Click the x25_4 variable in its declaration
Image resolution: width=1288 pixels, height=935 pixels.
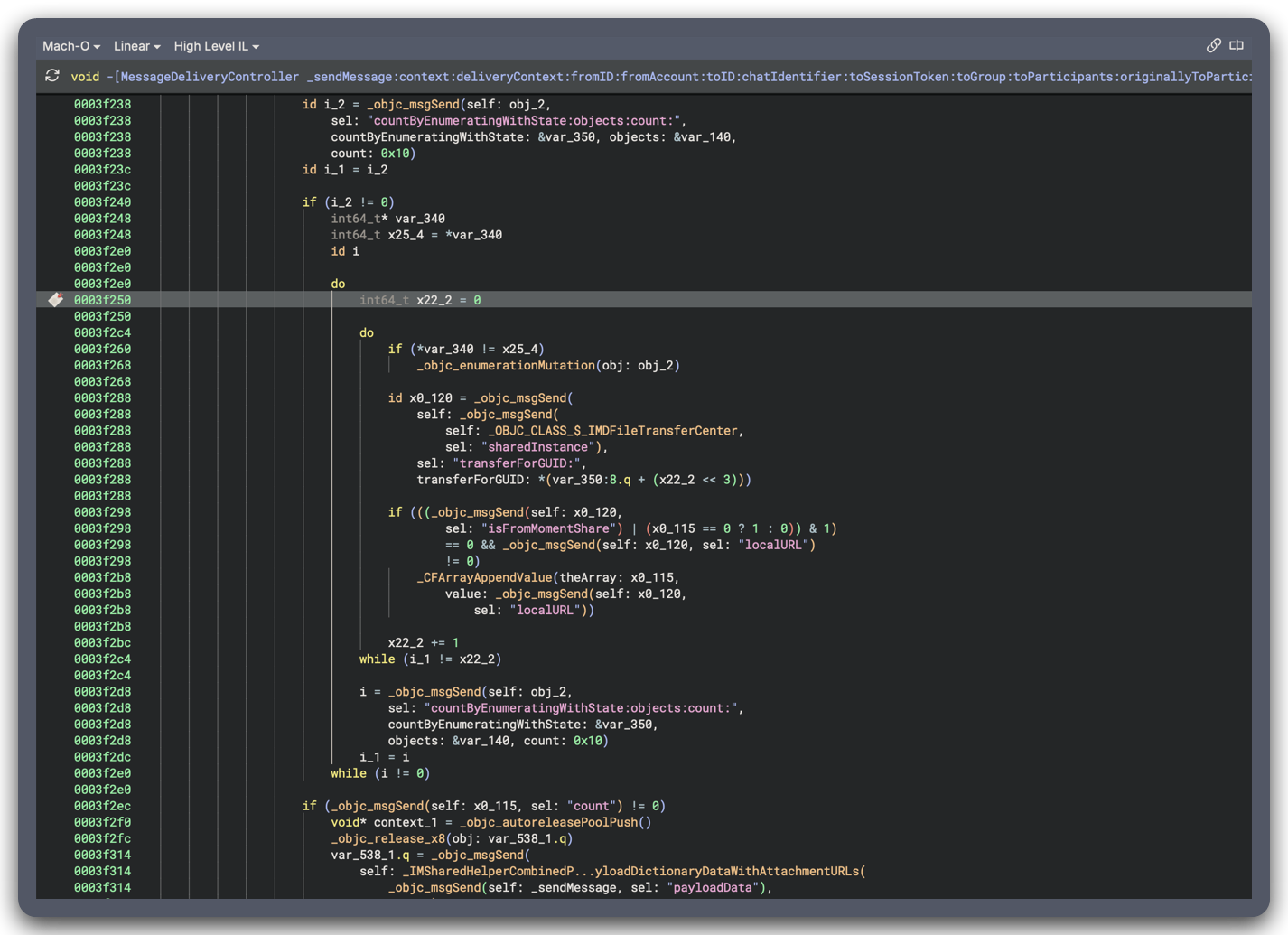406,235
